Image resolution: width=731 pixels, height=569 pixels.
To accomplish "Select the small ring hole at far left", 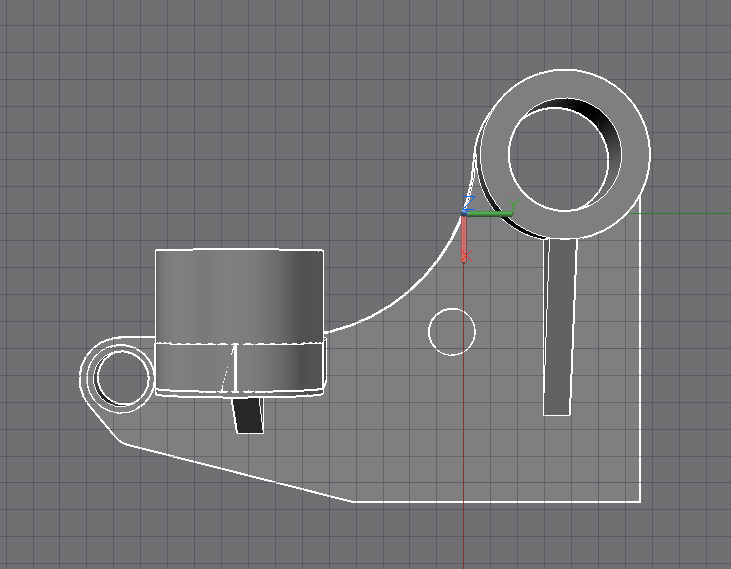I will pyautogui.click(x=122, y=378).
